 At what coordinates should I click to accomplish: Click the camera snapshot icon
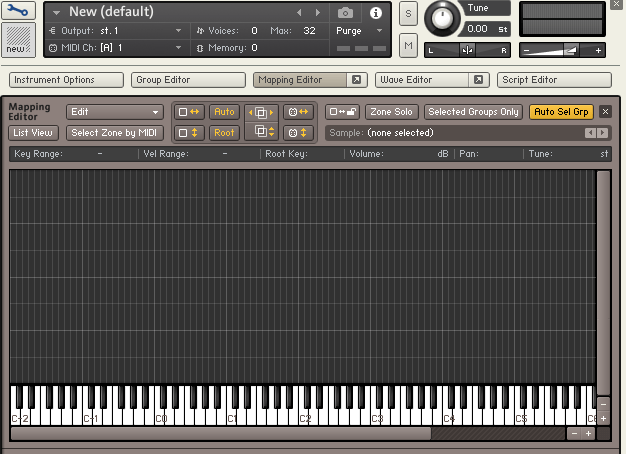345,13
